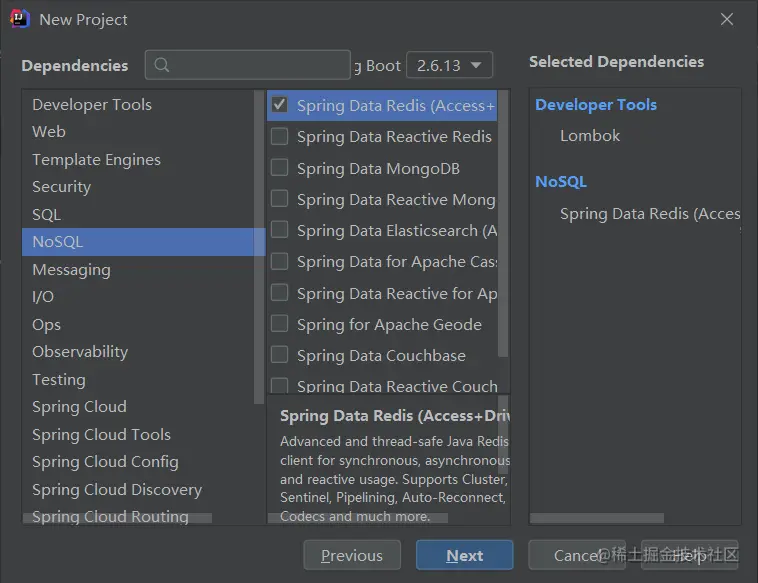
Task: Tick the Spring Data Couchbase checkbox
Action: (280, 355)
